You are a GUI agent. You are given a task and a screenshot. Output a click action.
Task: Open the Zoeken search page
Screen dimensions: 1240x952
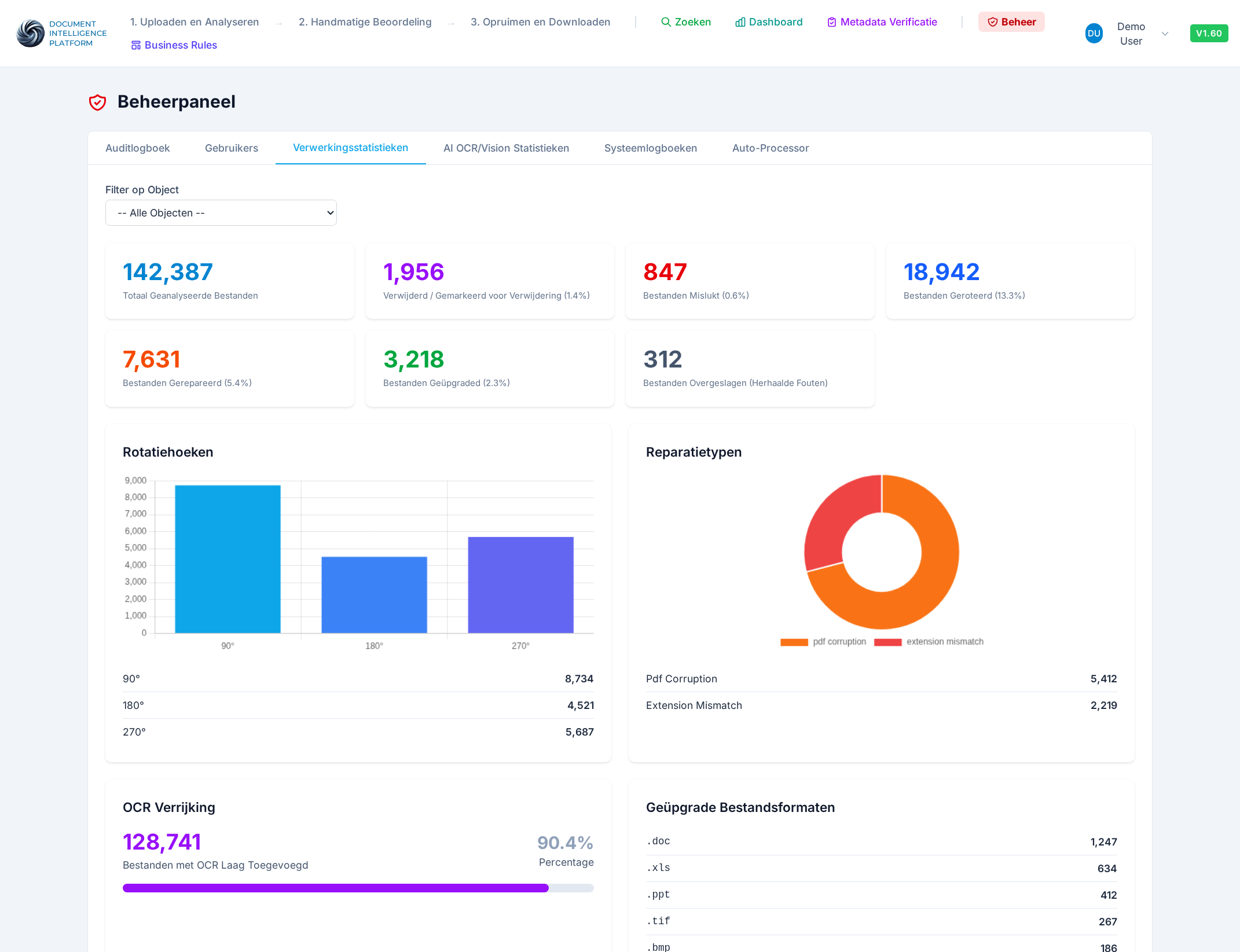click(686, 22)
